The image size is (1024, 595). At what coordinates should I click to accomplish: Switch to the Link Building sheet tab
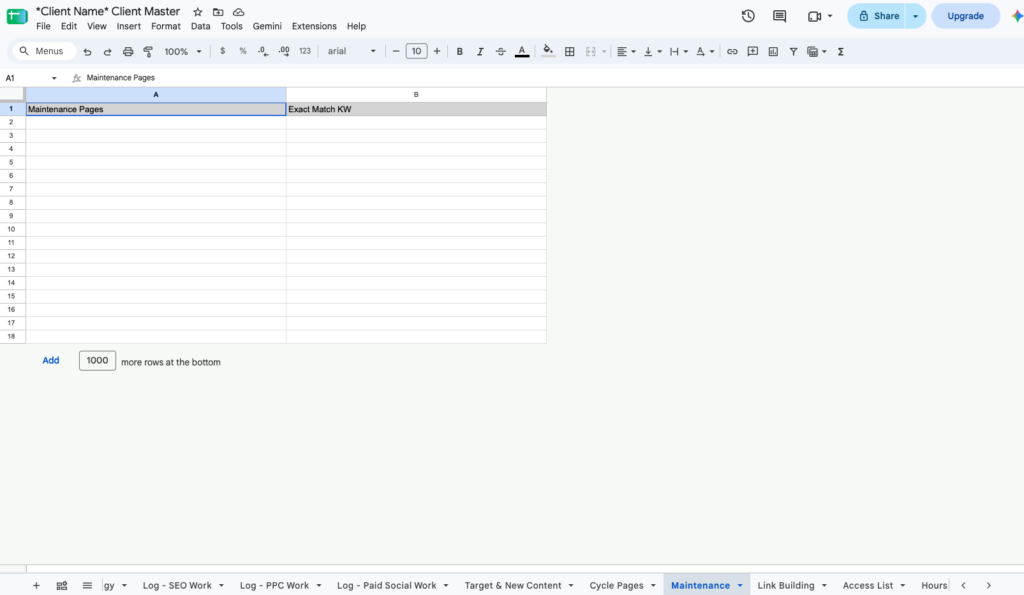(x=786, y=585)
